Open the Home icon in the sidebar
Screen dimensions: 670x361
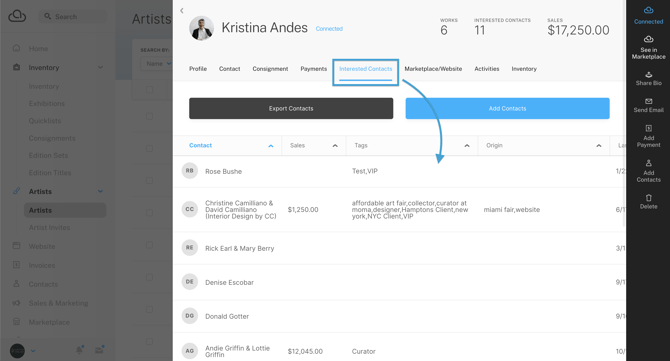click(16, 48)
